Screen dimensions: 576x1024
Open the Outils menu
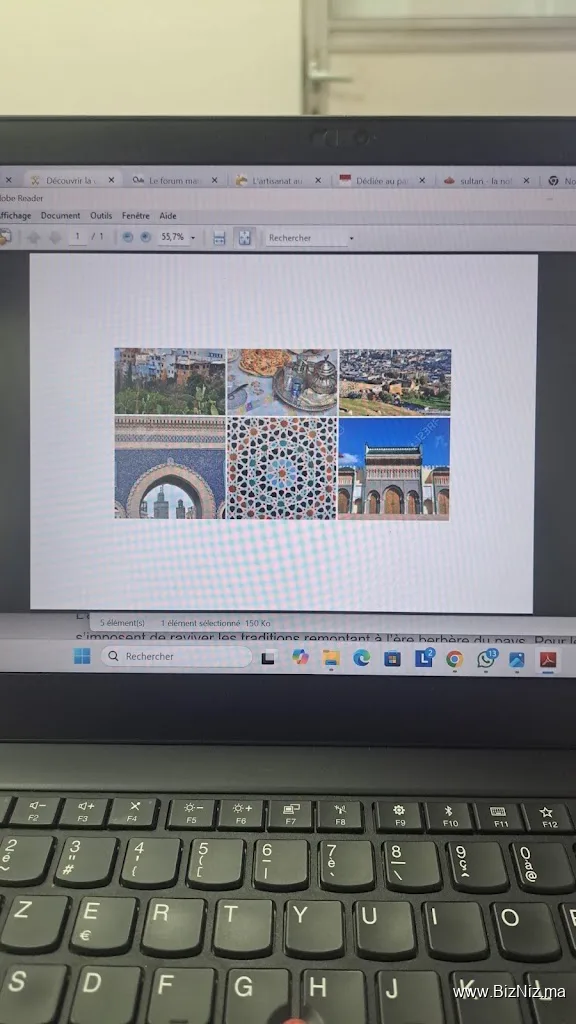coord(101,216)
